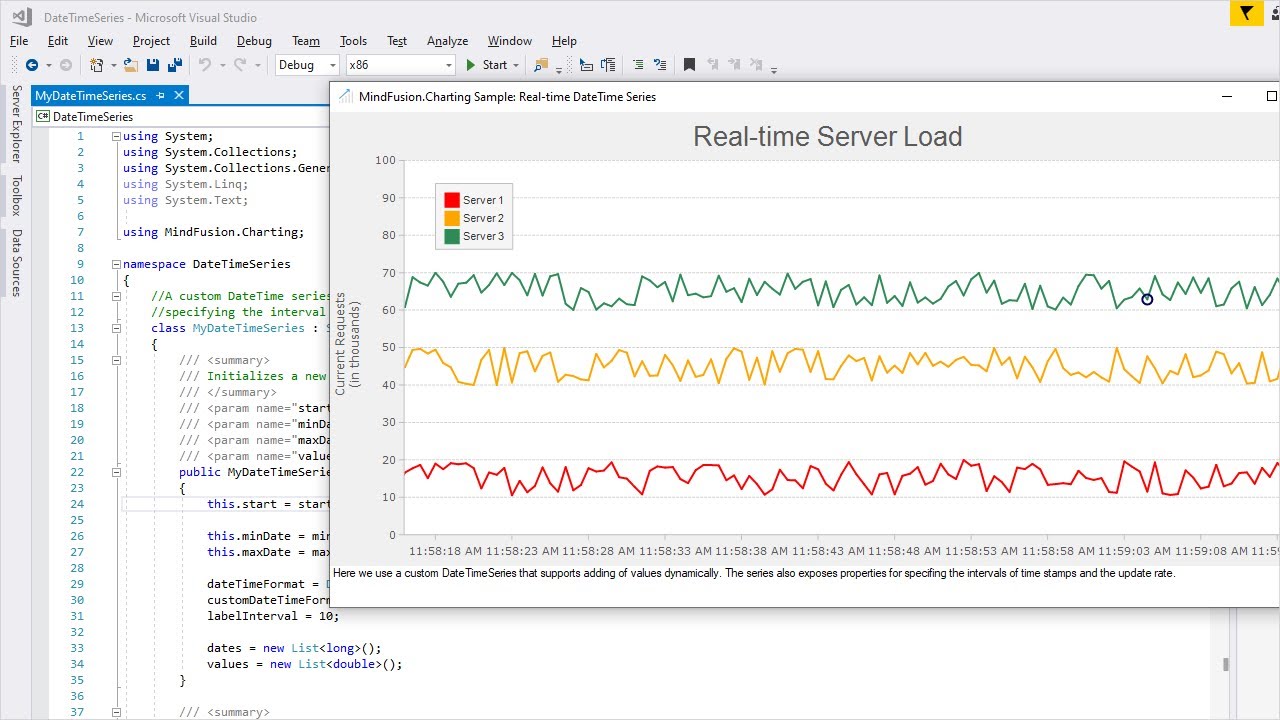Collapse the class MyDateTimeSeries region
The image size is (1280, 720).
tap(116, 328)
